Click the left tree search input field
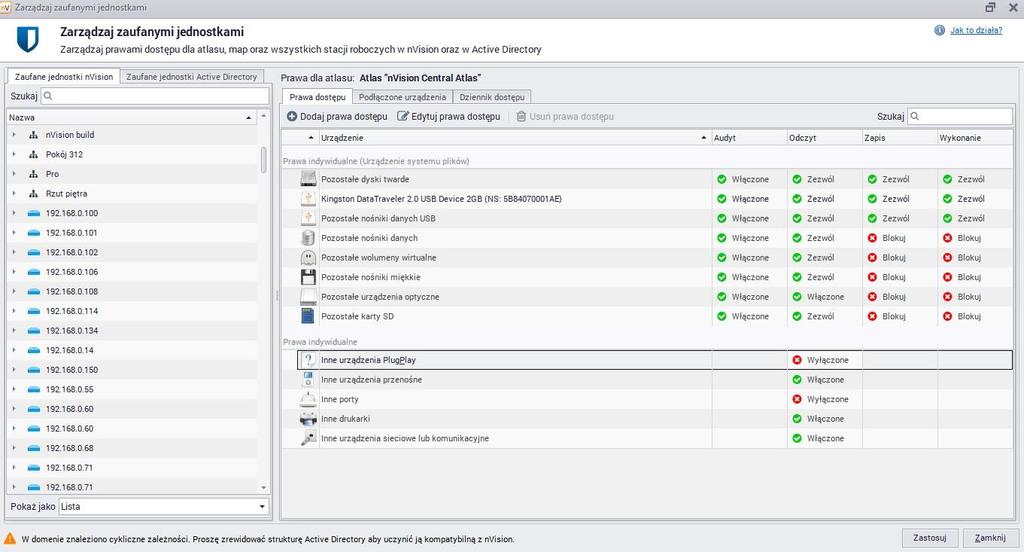 click(155, 96)
